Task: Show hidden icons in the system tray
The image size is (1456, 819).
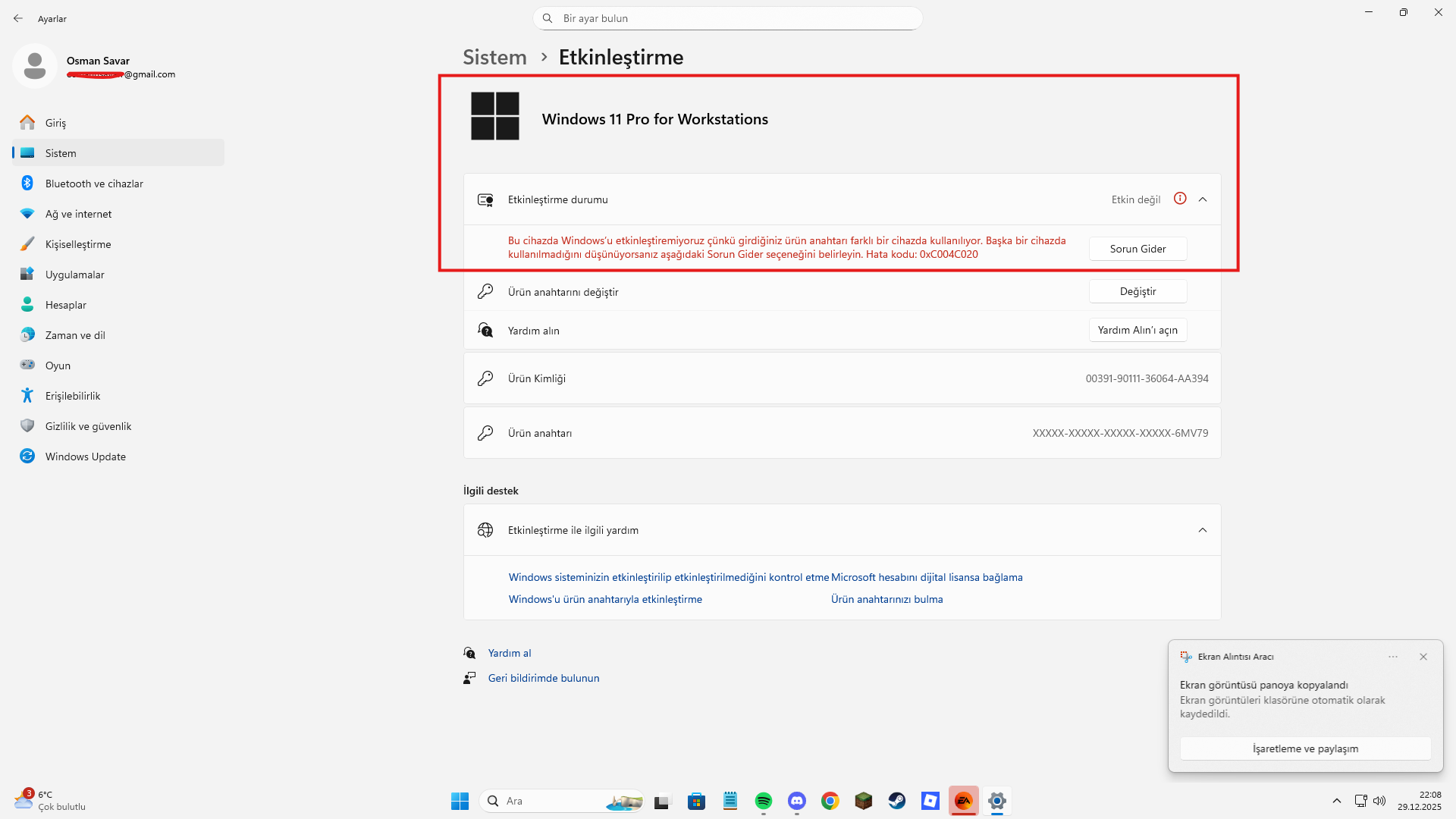Action: click(1337, 801)
